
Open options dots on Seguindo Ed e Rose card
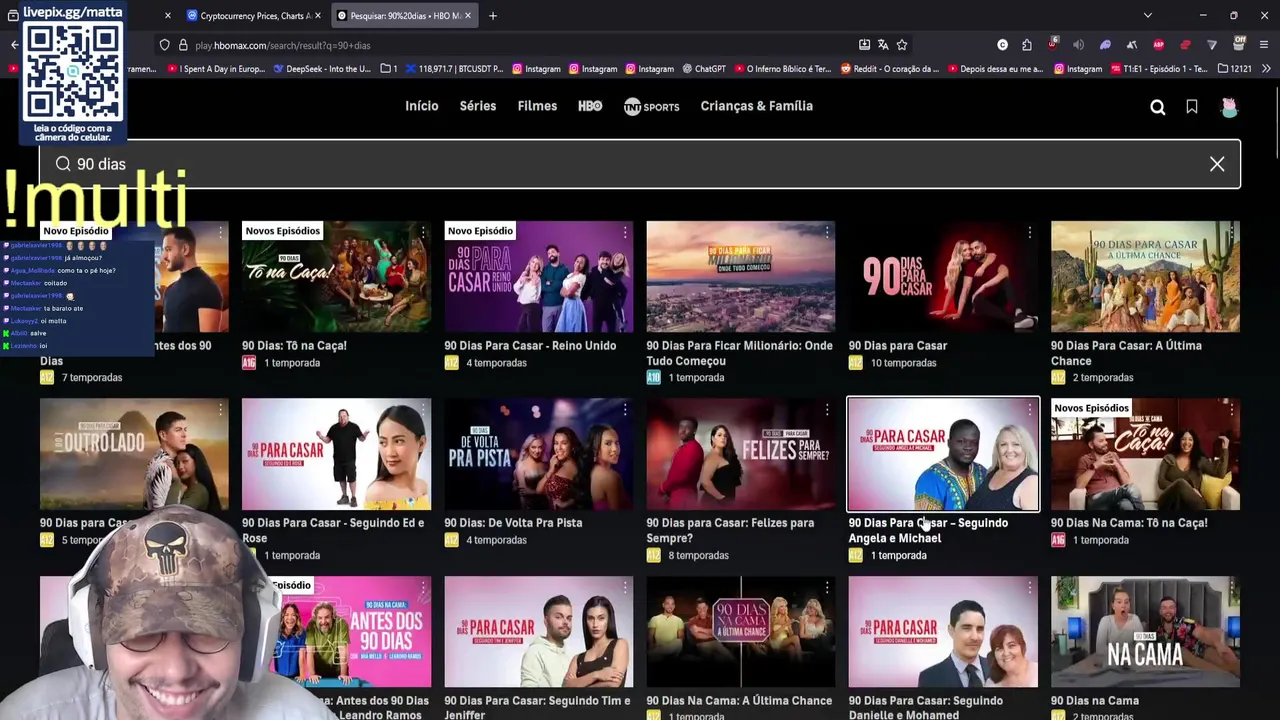pyautogui.click(x=423, y=409)
